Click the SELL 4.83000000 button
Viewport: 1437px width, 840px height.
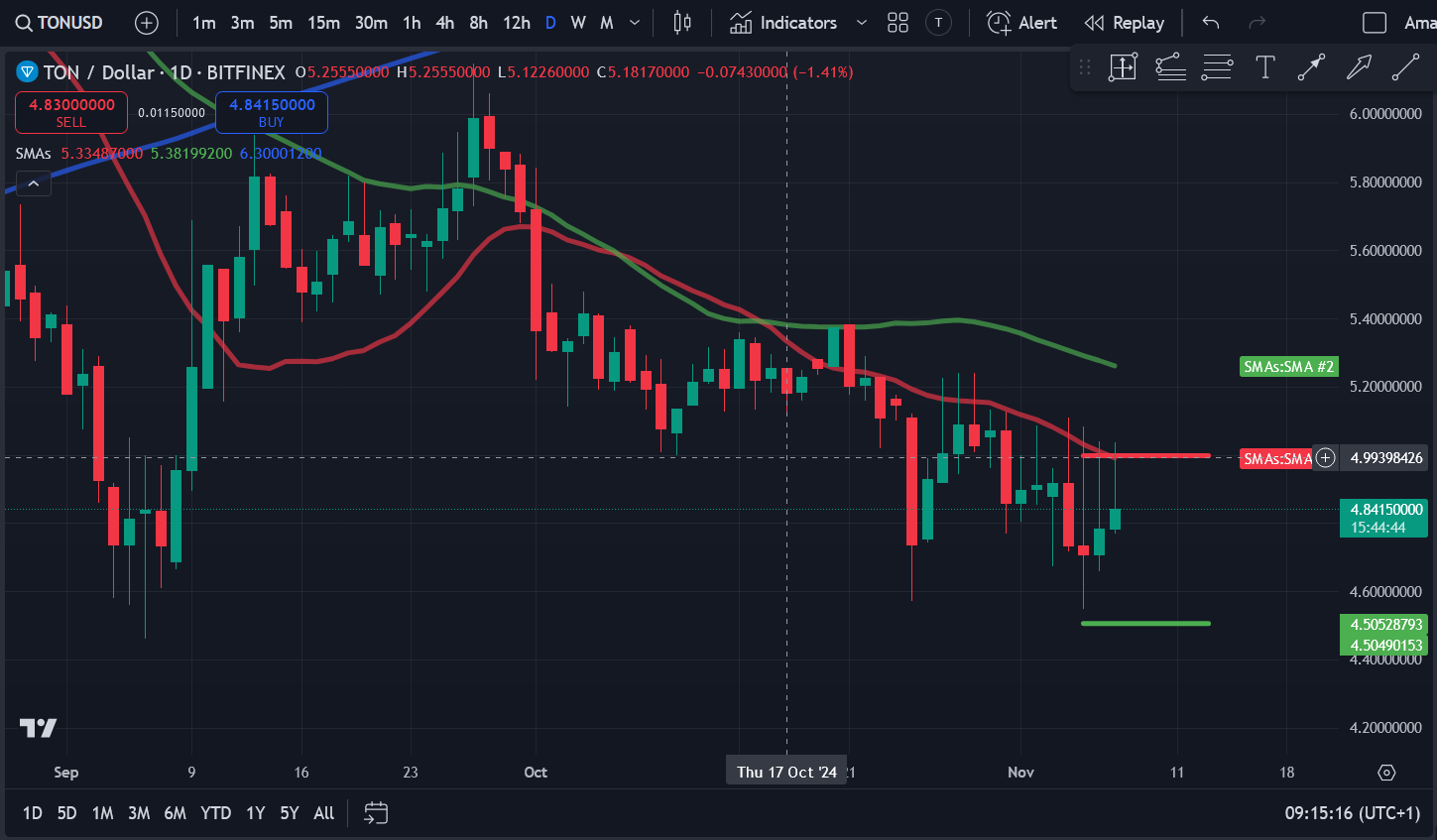point(71,112)
